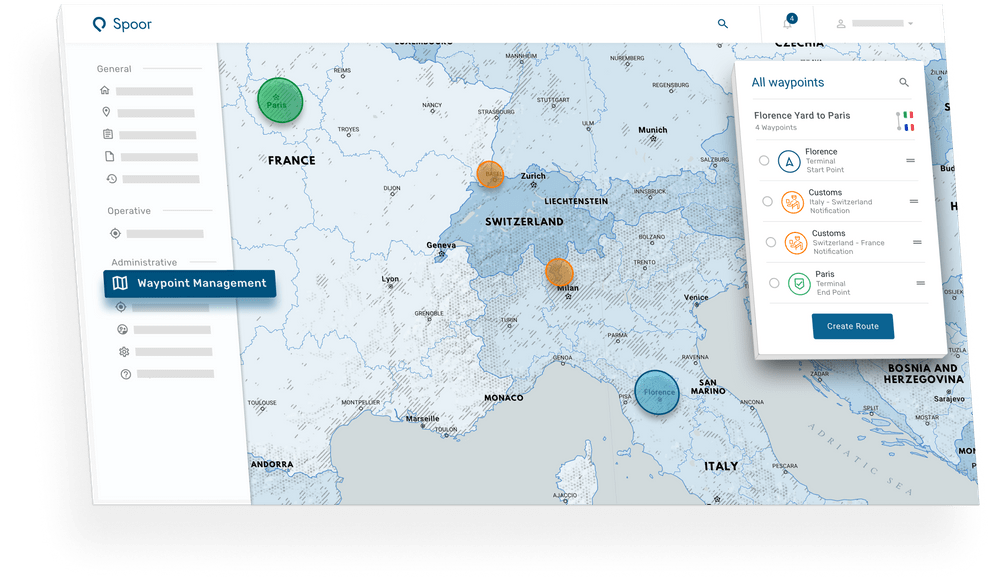This screenshot has height=582, width=1000.
Task: Click the green Paris waypoint marker
Action: tap(279, 100)
